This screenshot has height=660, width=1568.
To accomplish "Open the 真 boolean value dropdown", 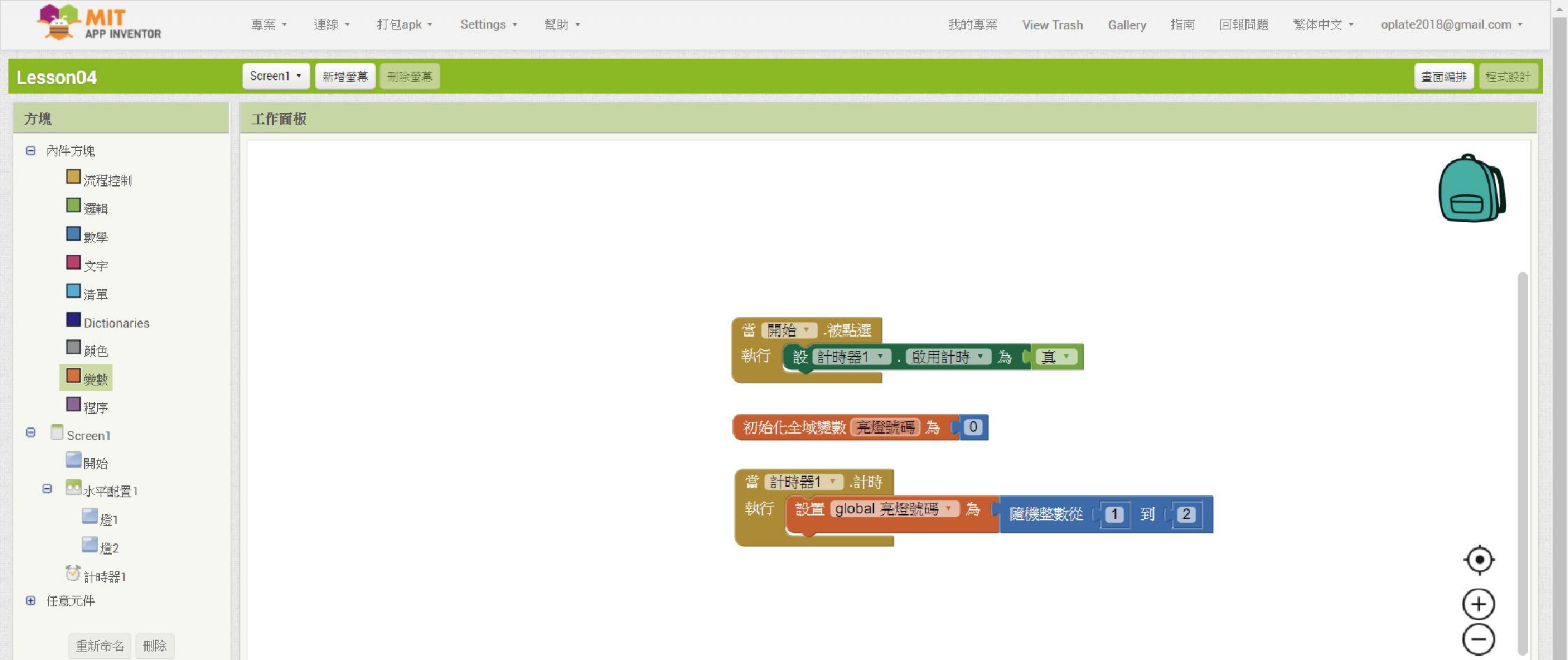I will [x=1066, y=357].
